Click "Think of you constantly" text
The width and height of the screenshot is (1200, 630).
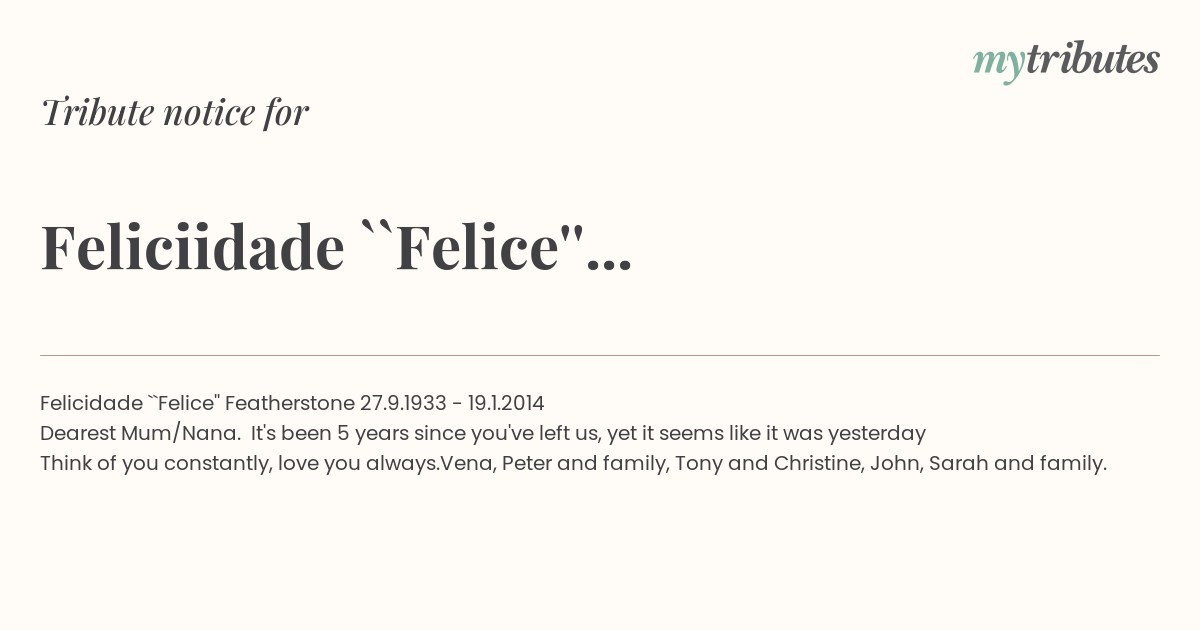(155, 463)
